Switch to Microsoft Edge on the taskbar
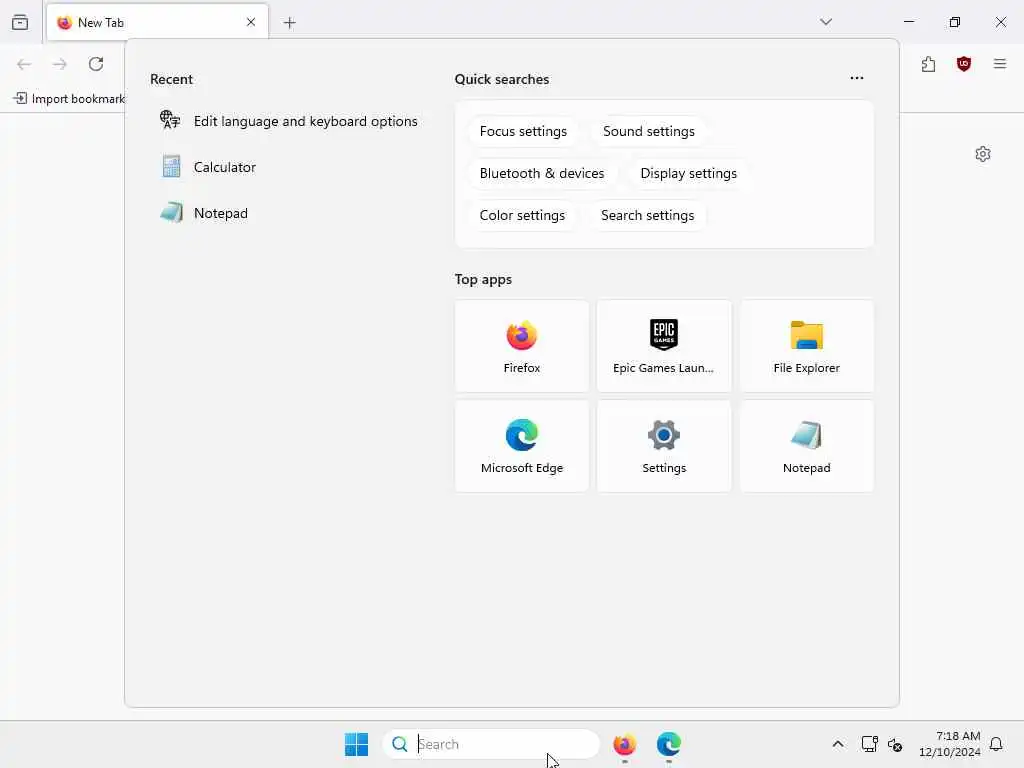Screen dimensions: 1024x768 (x=669, y=744)
